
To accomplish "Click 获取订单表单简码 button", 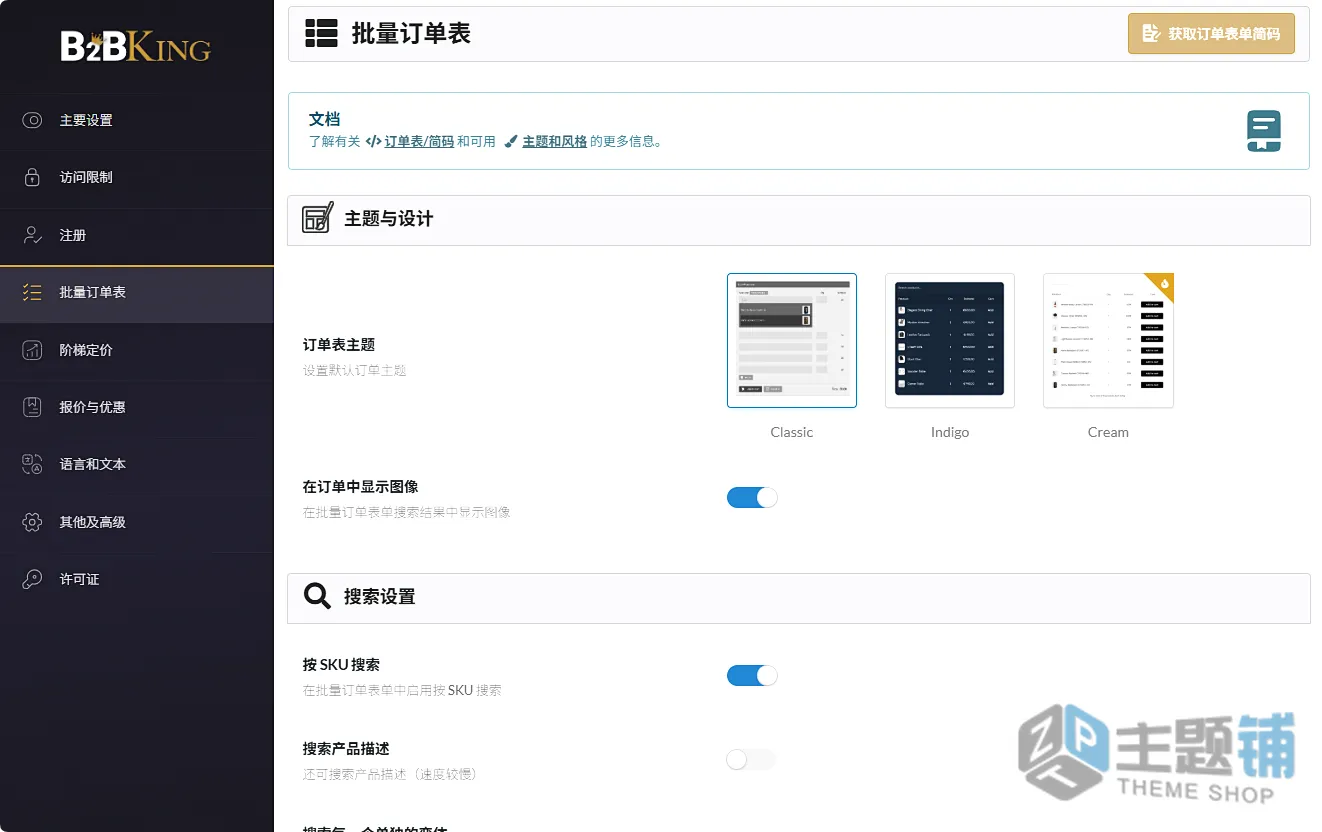I will click(1211, 33).
